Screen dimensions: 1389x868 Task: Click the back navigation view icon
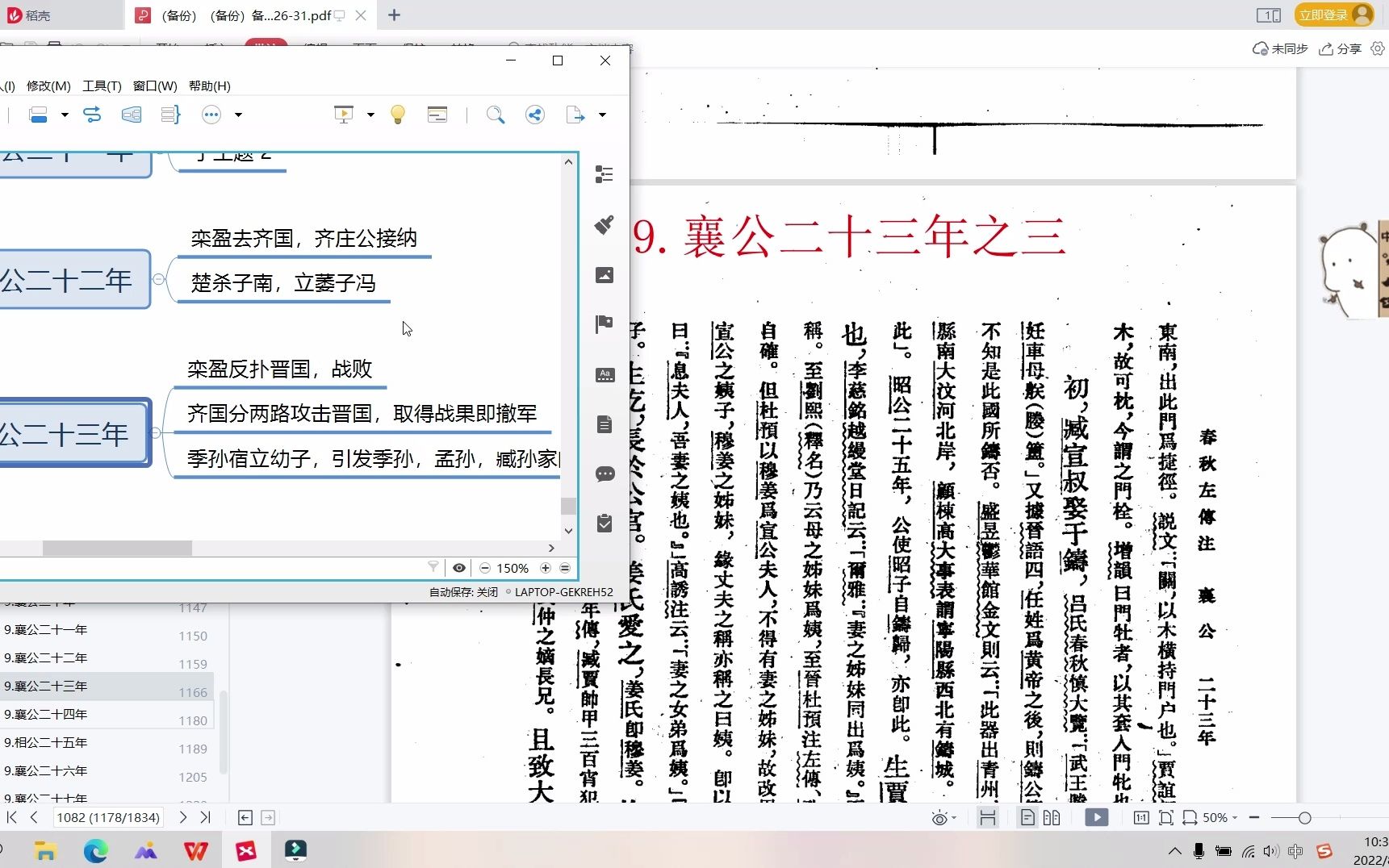point(245,818)
